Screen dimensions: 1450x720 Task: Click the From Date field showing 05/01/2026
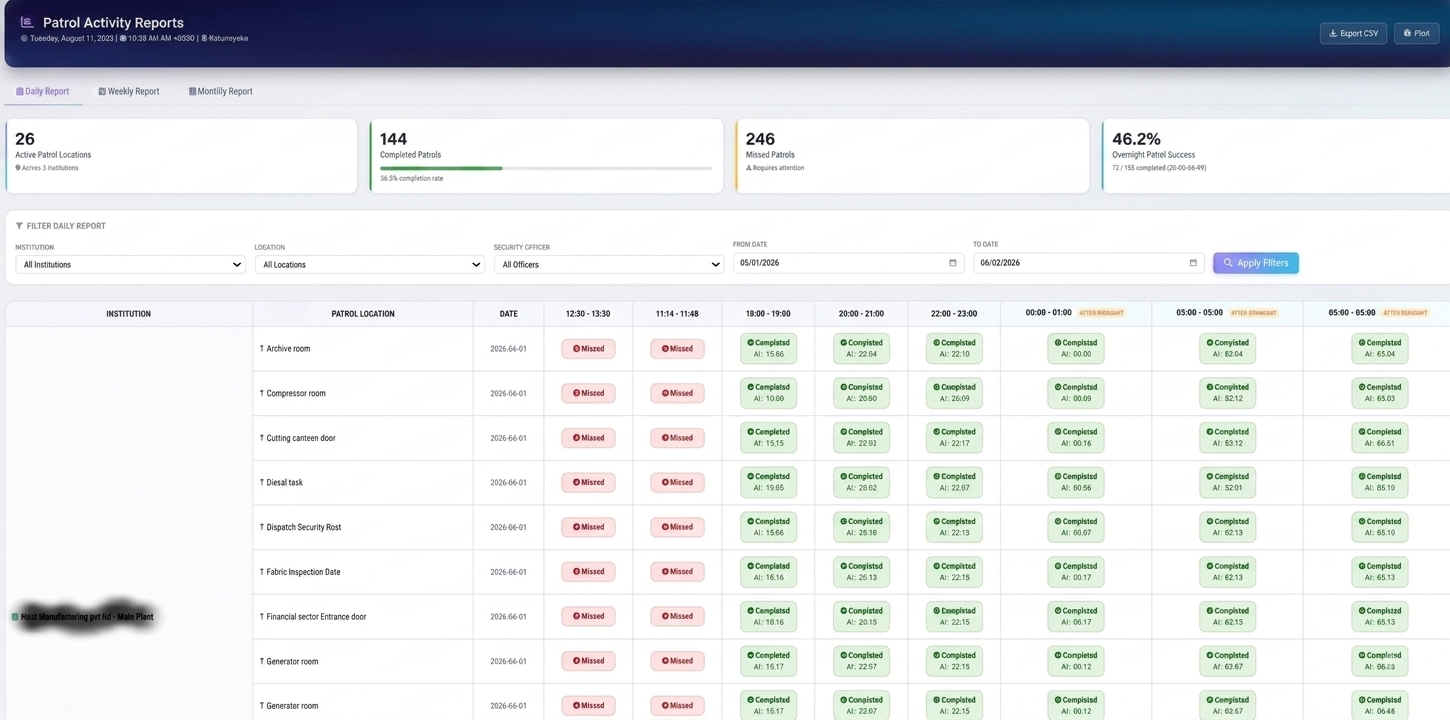(x=849, y=263)
